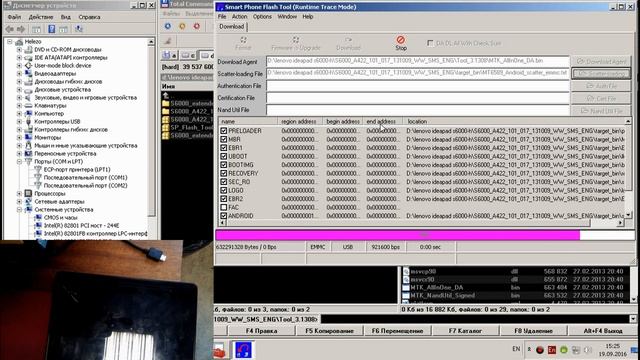Check the FAC partition checkbox
This screenshot has width=640, height=360.
pyautogui.click(x=223, y=207)
